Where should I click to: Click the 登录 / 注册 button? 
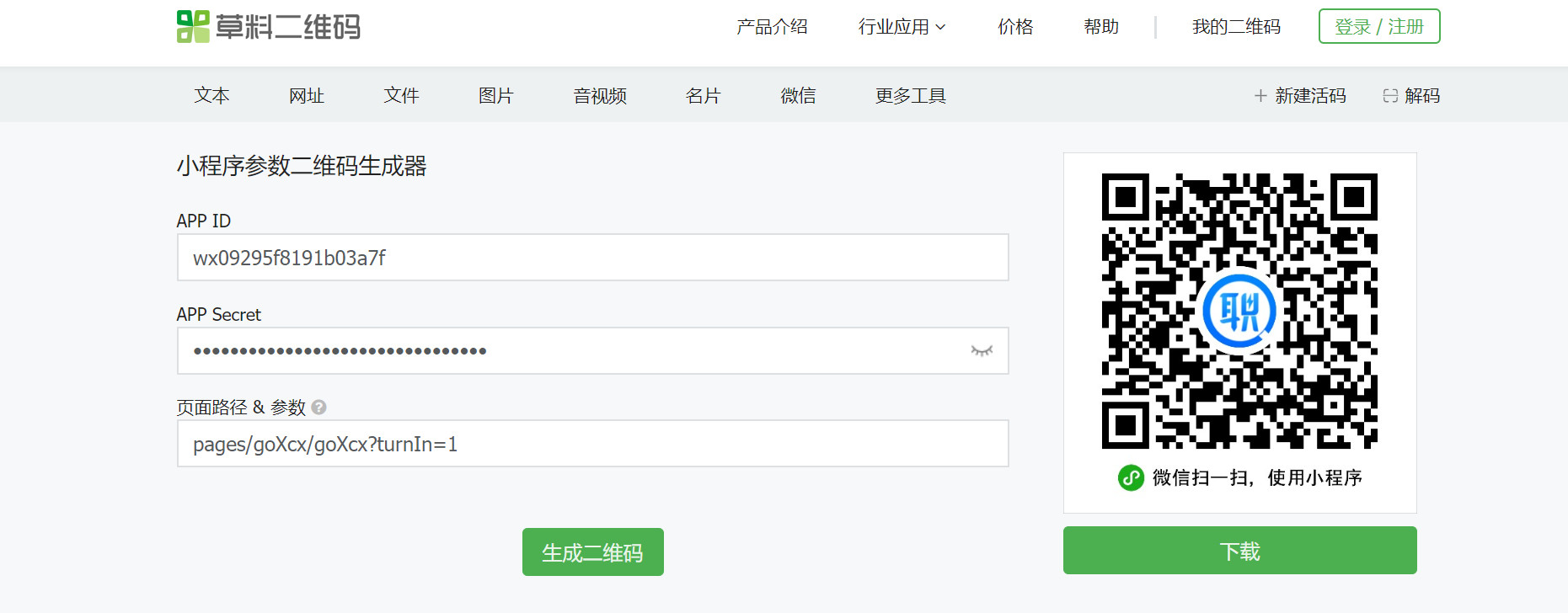click(1379, 26)
